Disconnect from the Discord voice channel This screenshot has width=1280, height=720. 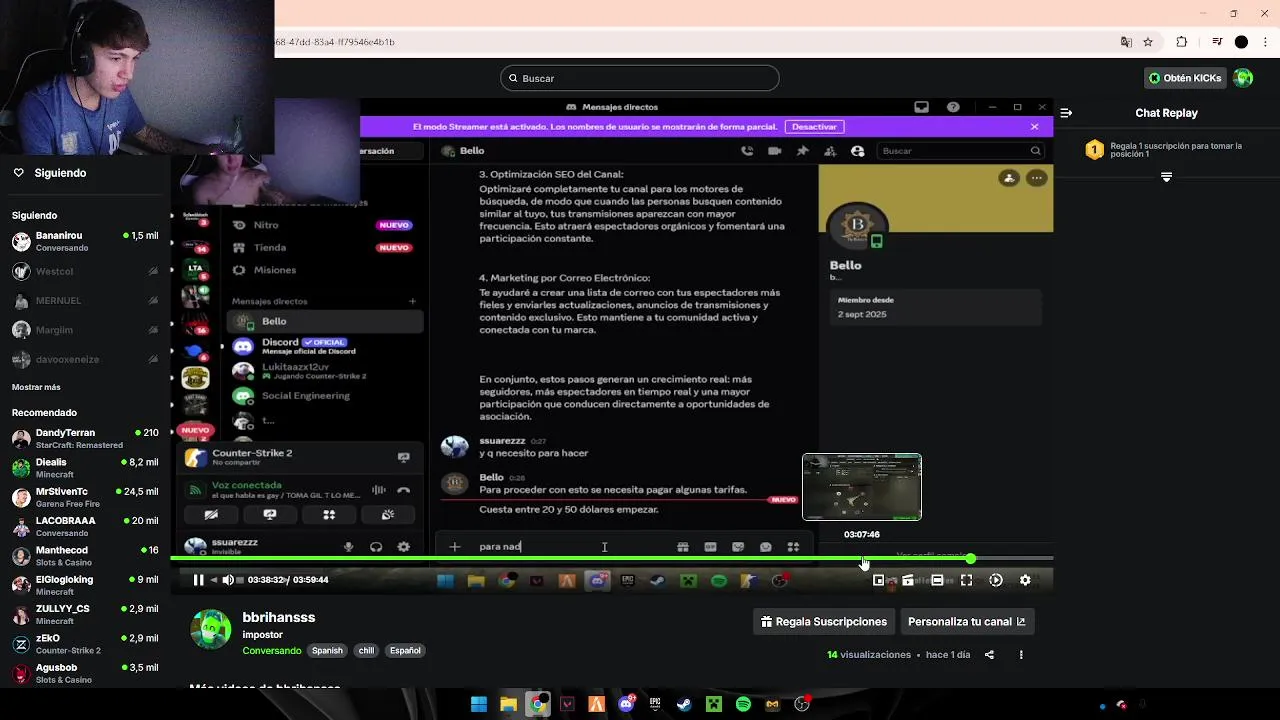pos(403,490)
